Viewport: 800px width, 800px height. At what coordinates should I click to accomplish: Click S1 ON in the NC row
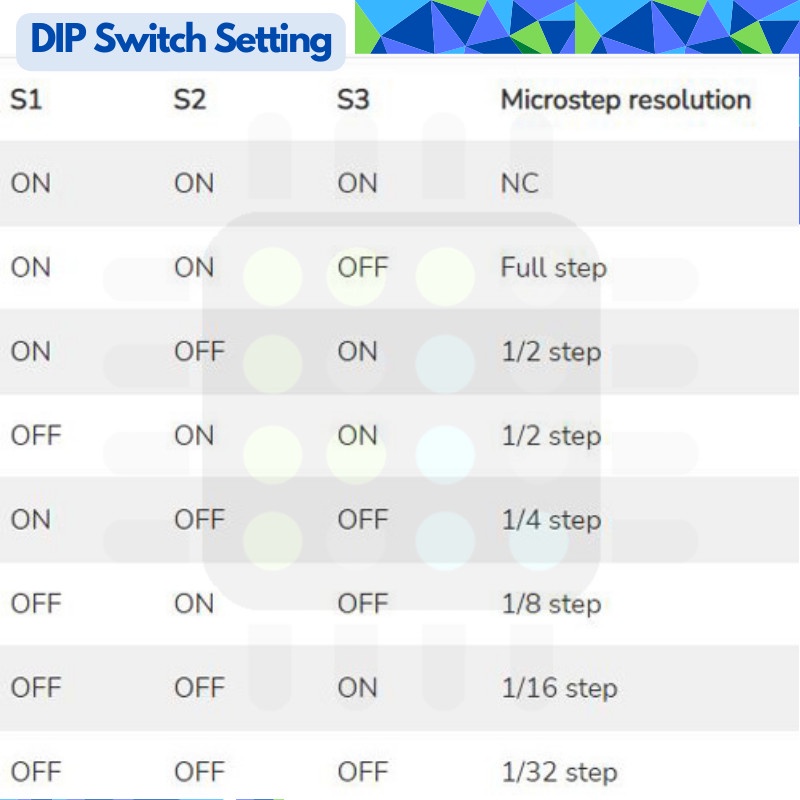tap(30, 184)
